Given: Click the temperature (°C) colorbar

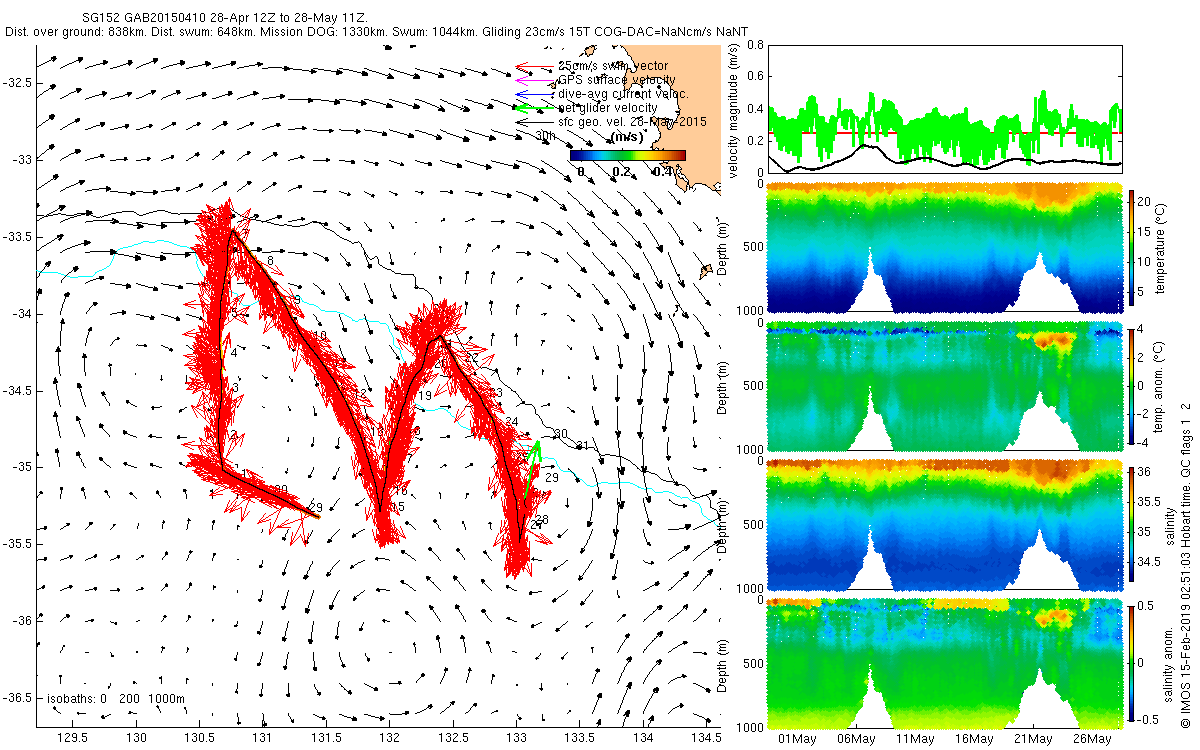Looking at the screenshot, I should (1131, 249).
